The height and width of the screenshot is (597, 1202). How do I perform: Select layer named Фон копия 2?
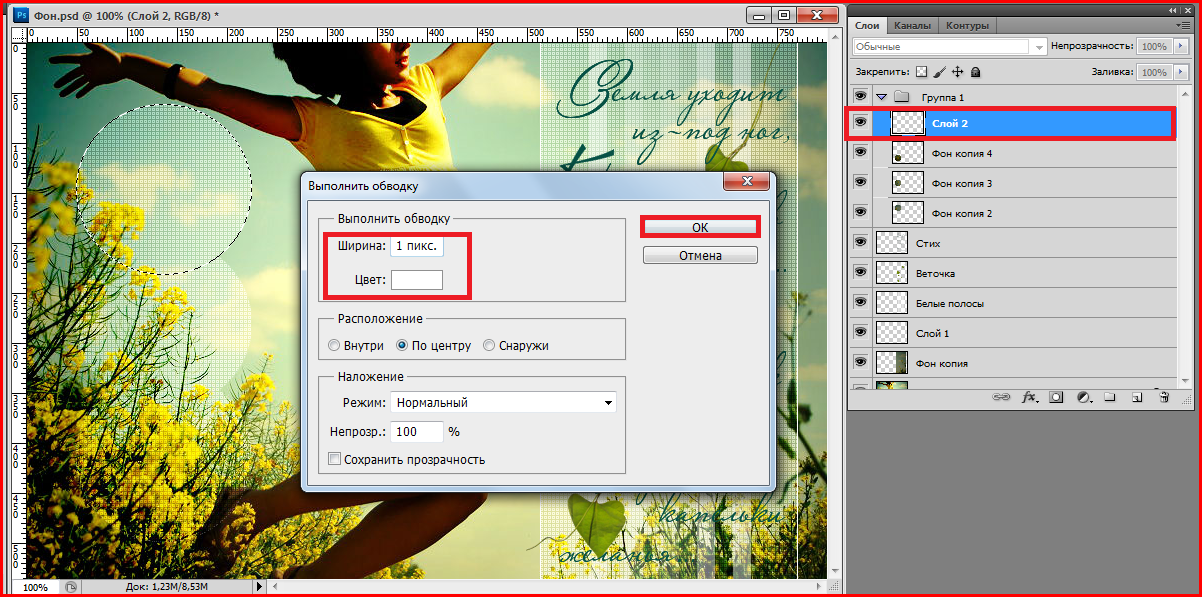click(x=961, y=213)
